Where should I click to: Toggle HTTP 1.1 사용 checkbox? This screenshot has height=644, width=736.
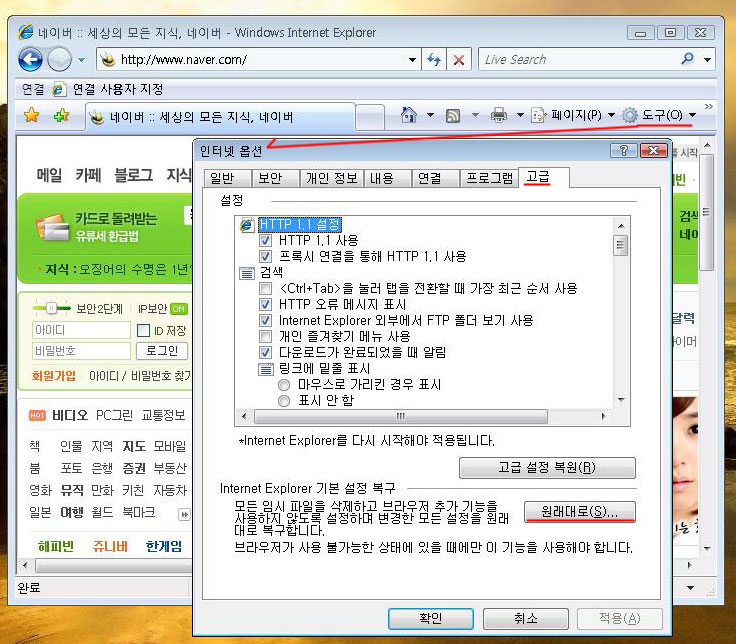(x=265, y=241)
